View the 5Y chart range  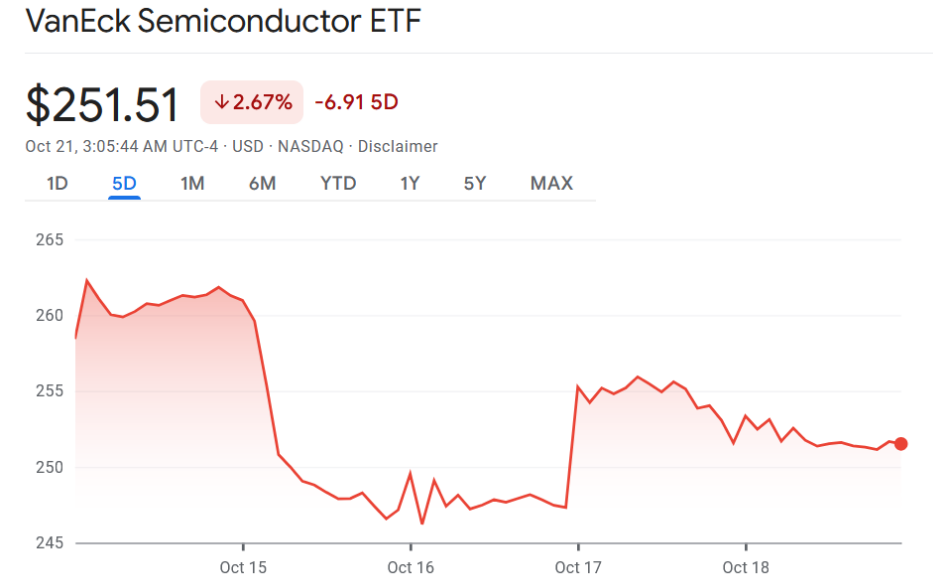474,183
